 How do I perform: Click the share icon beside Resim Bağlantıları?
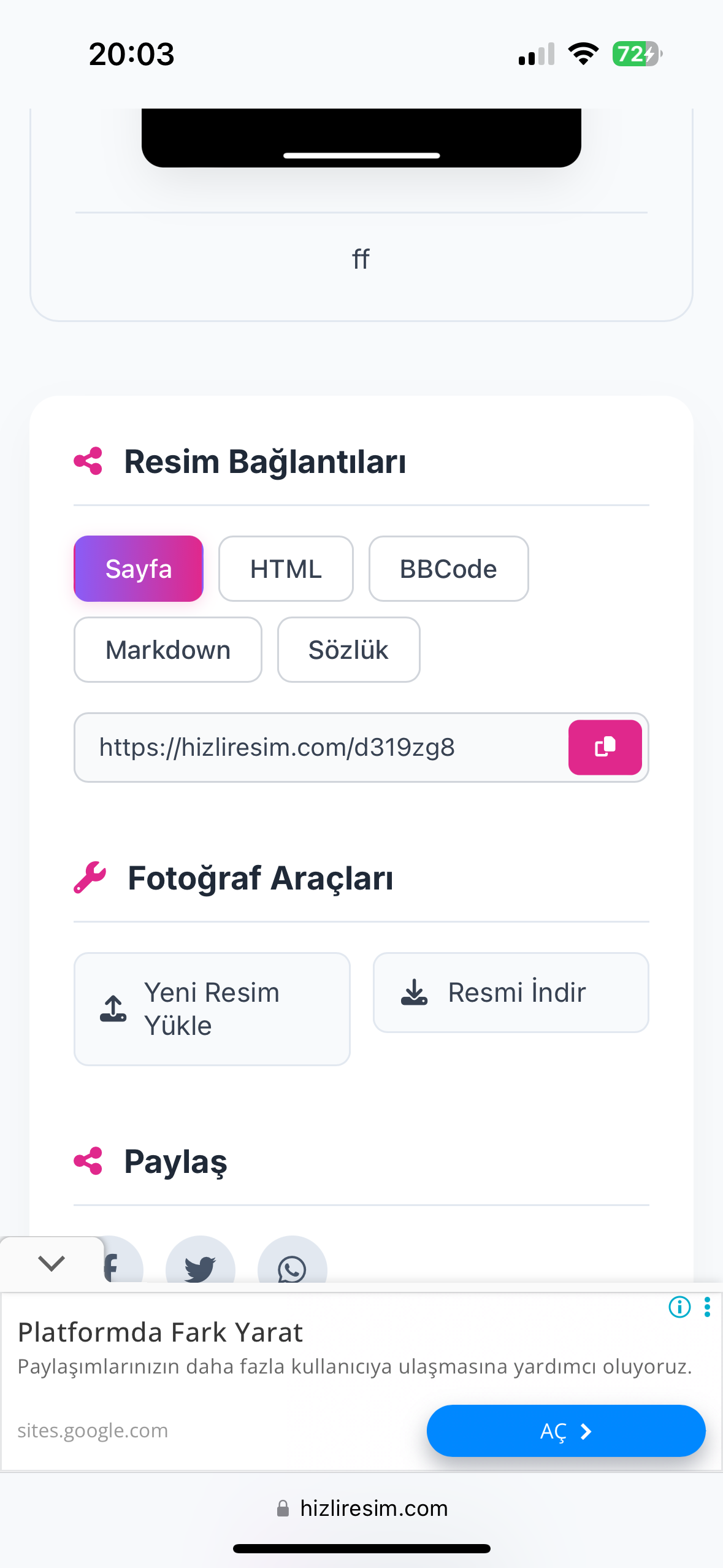tap(88, 461)
